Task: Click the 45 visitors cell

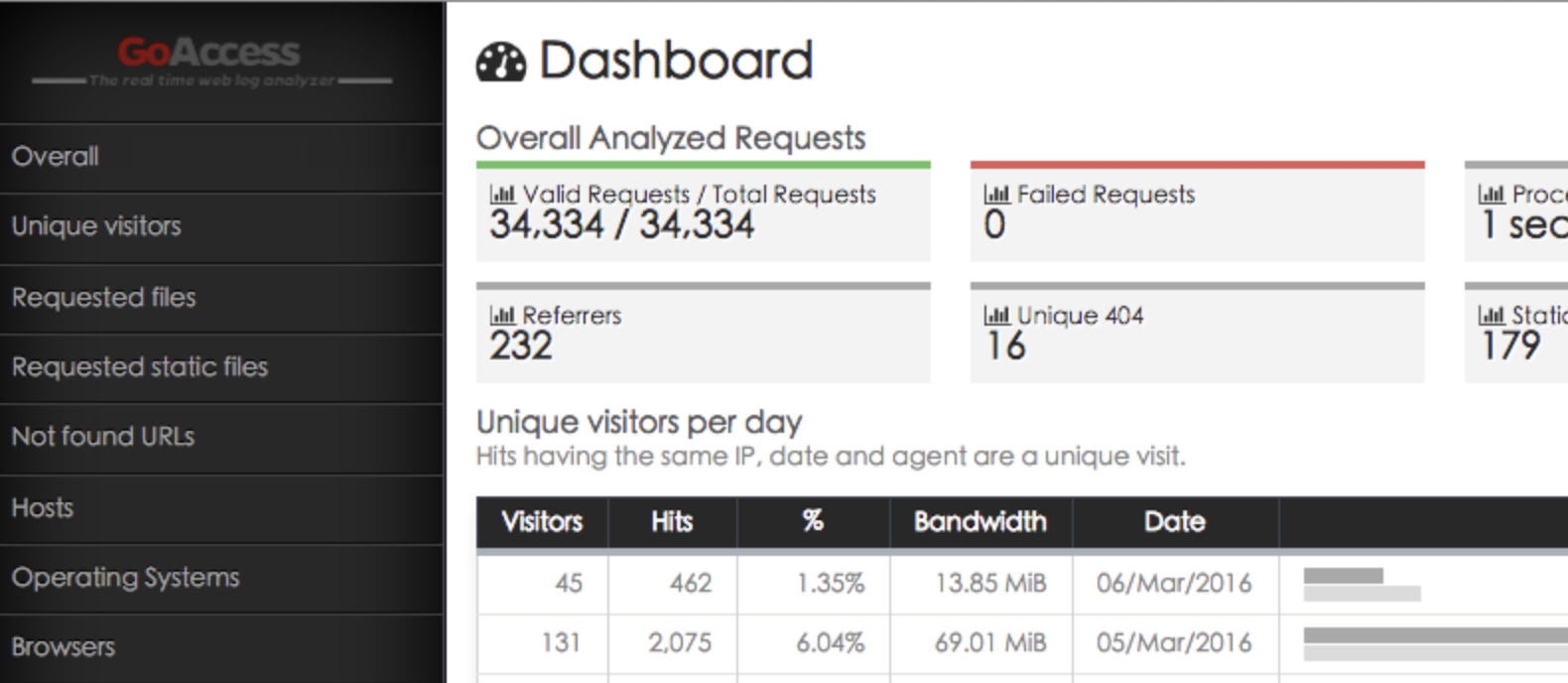Action: pyautogui.click(x=542, y=584)
